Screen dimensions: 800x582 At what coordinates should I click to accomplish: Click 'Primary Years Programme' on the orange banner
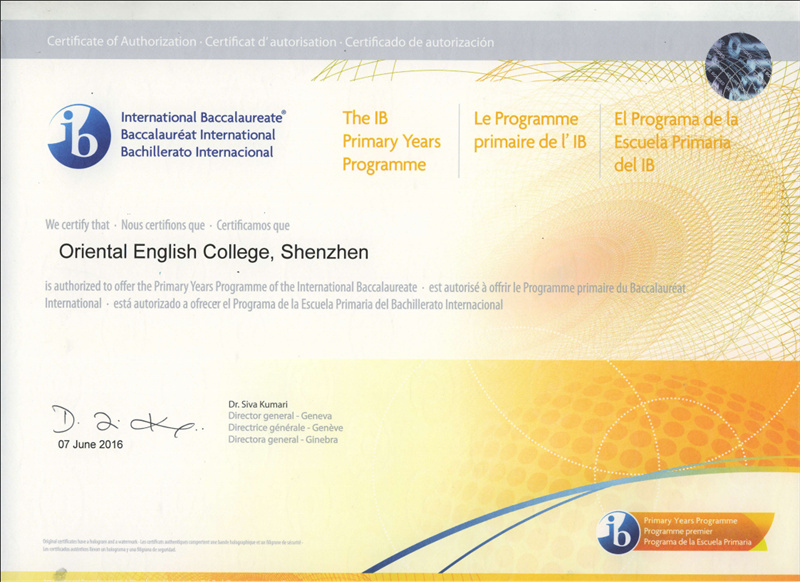click(x=690, y=521)
